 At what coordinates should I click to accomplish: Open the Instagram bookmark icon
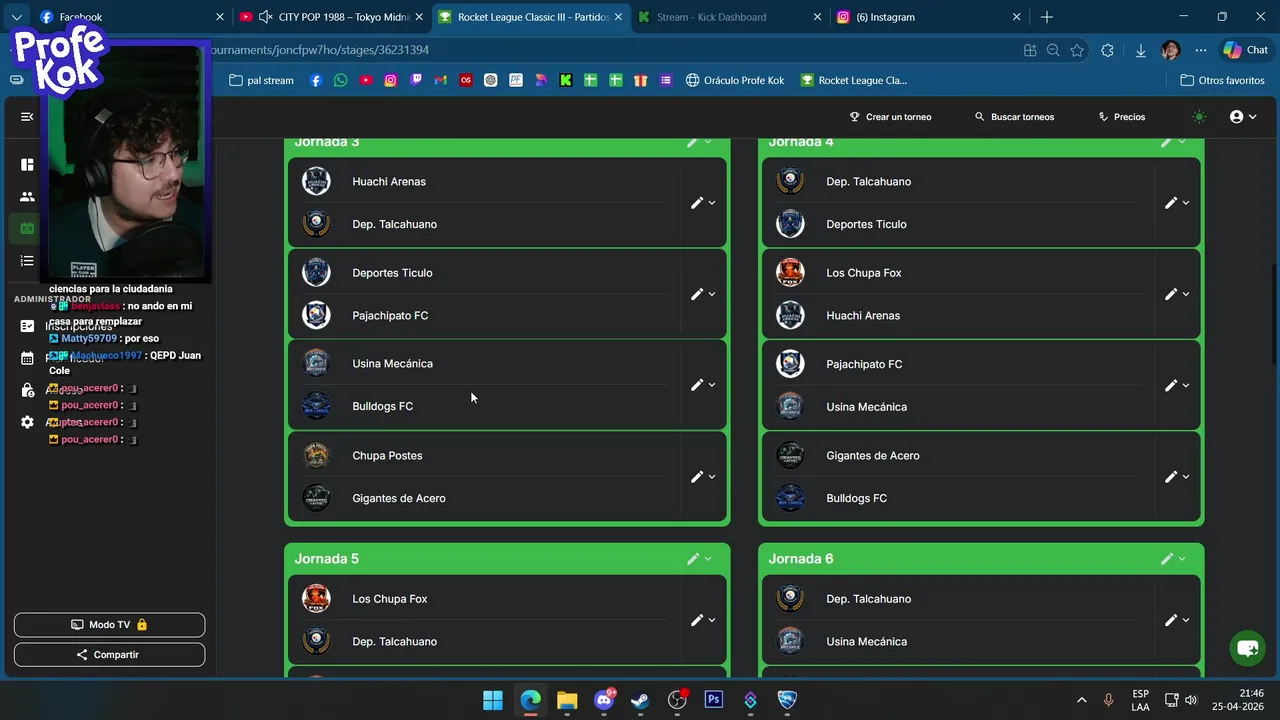click(x=391, y=80)
